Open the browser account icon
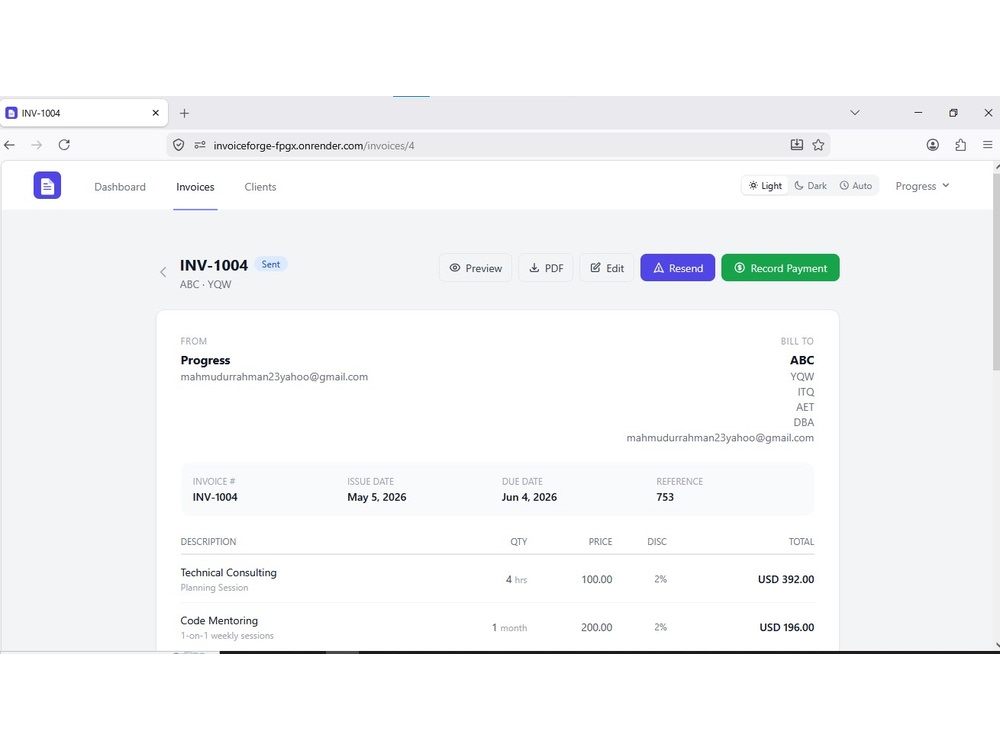The width and height of the screenshot is (1000, 750). pos(932,145)
